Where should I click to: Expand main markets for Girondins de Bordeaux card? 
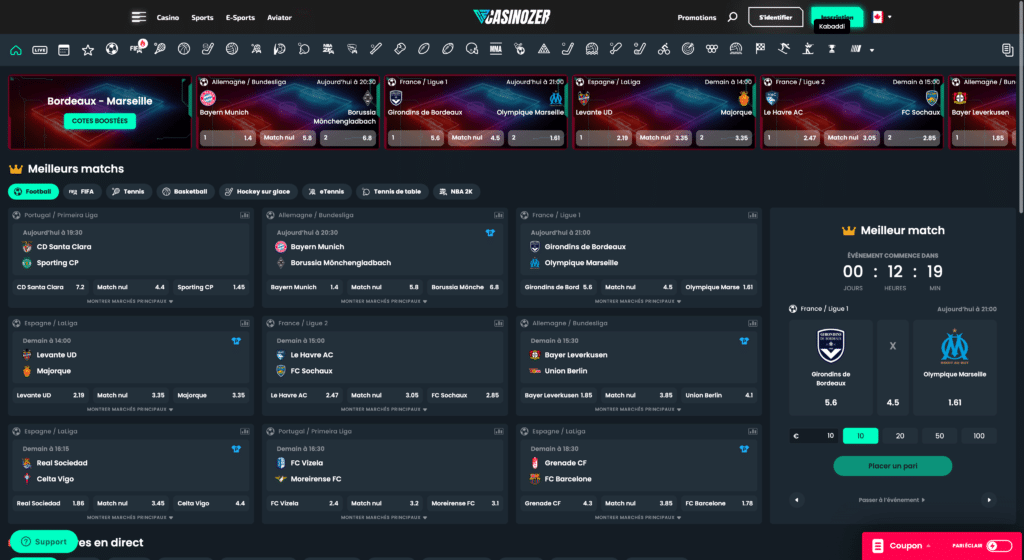tap(638, 302)
